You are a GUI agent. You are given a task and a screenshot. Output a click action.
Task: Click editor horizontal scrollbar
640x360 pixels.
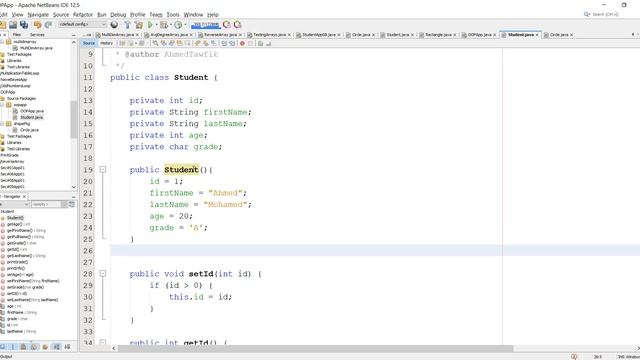[x=315, y=348]
